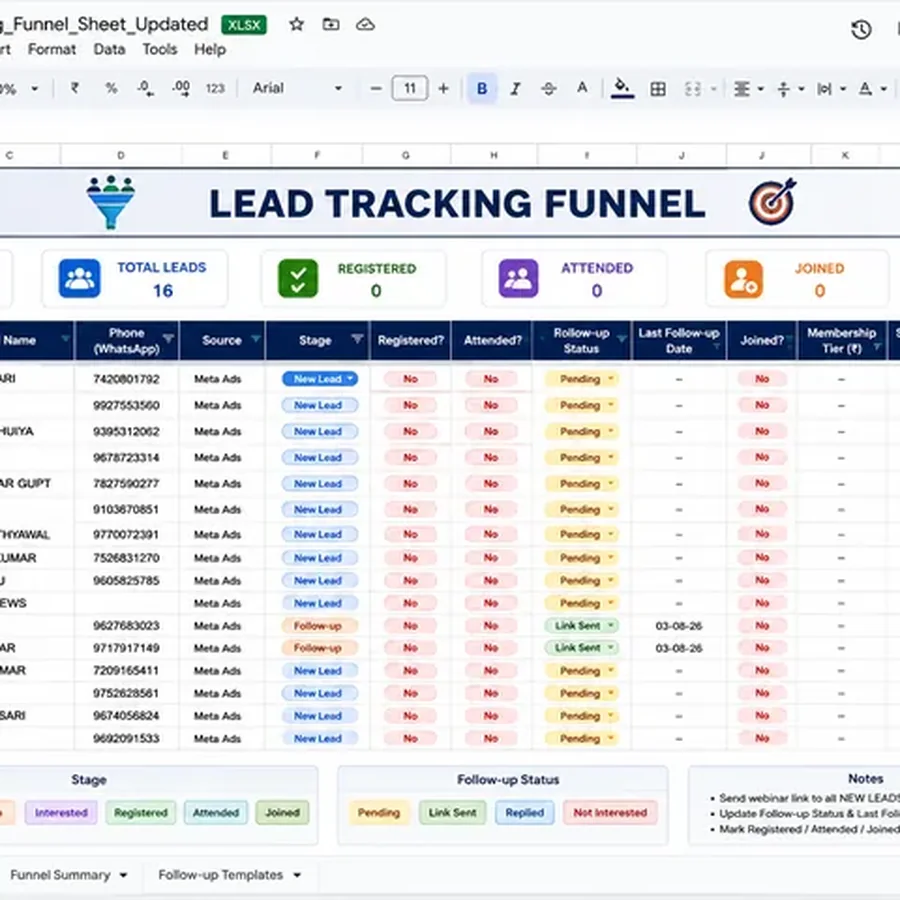
Task: Open the text color picker
Action: [x=582, y=88]
